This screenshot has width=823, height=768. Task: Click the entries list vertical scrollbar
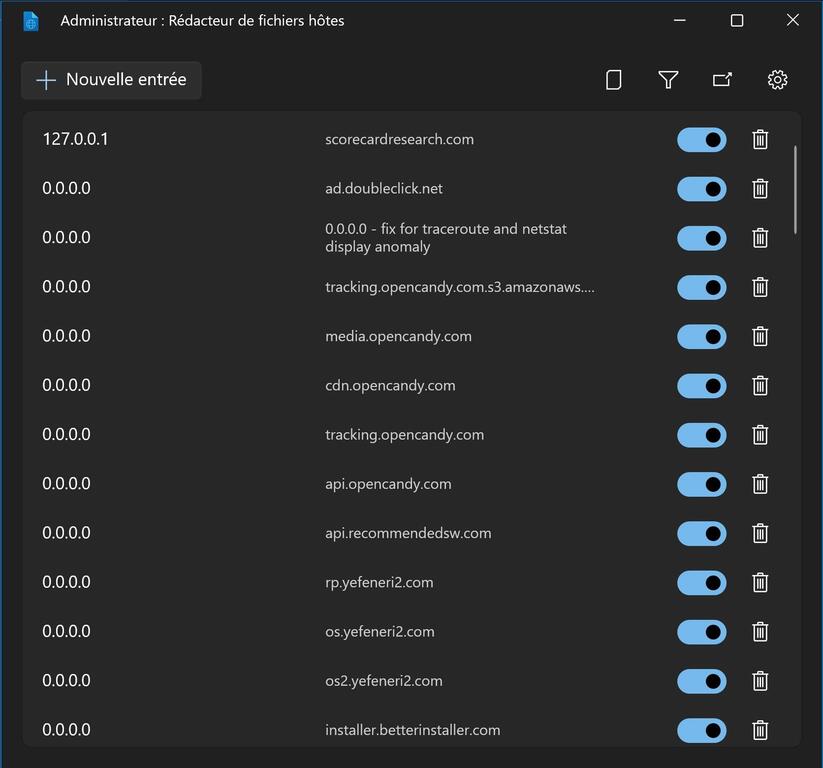[795, 190]
